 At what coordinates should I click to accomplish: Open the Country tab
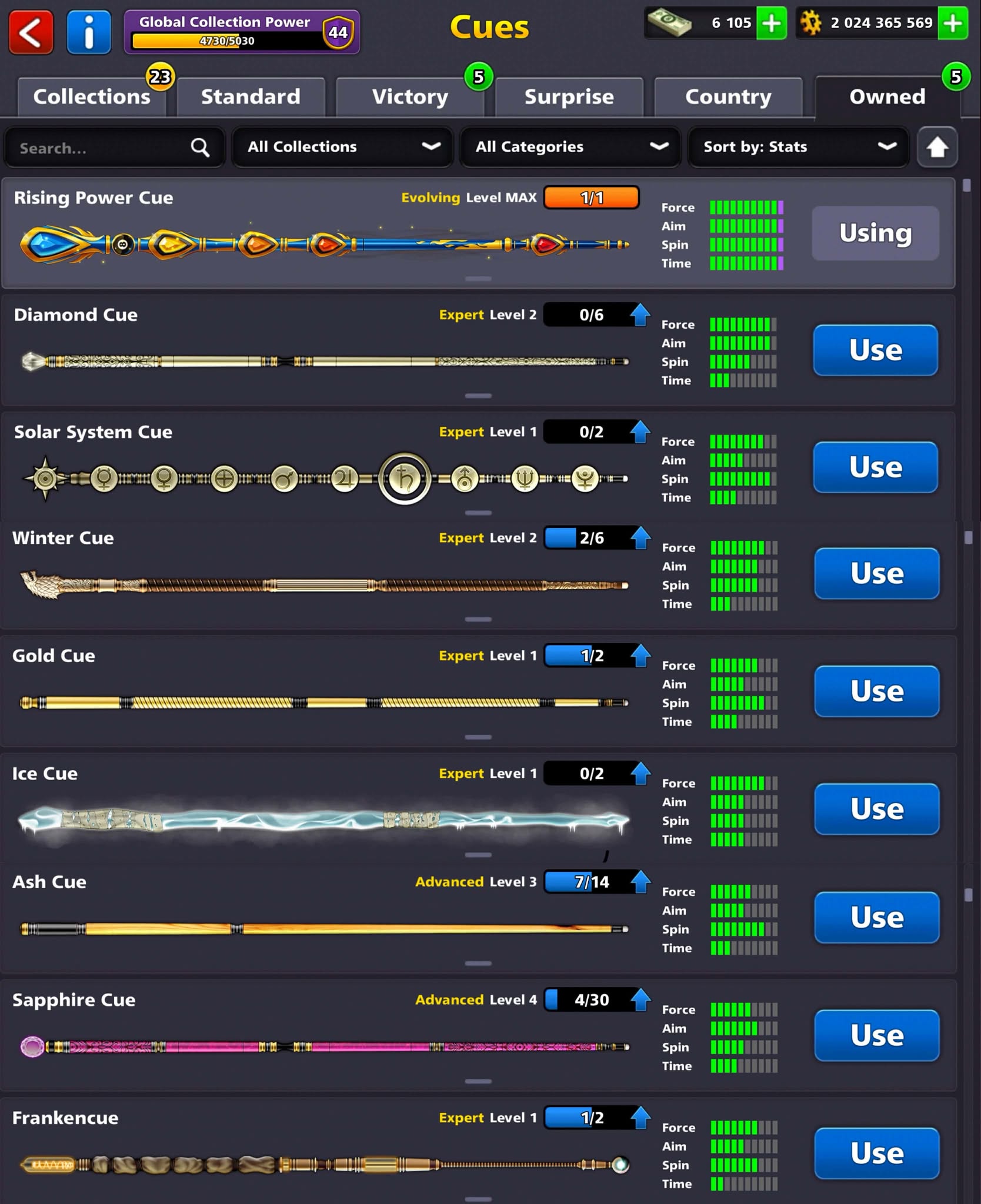pos(728,97)
